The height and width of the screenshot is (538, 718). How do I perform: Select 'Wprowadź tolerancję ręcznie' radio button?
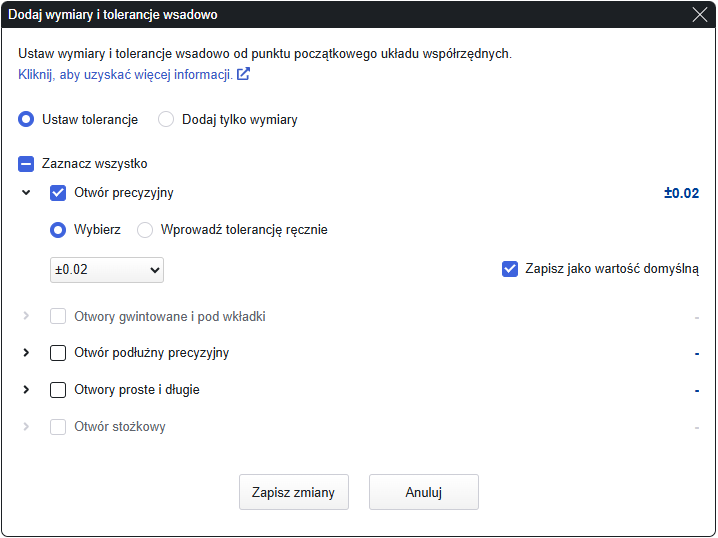coord(145,229)
